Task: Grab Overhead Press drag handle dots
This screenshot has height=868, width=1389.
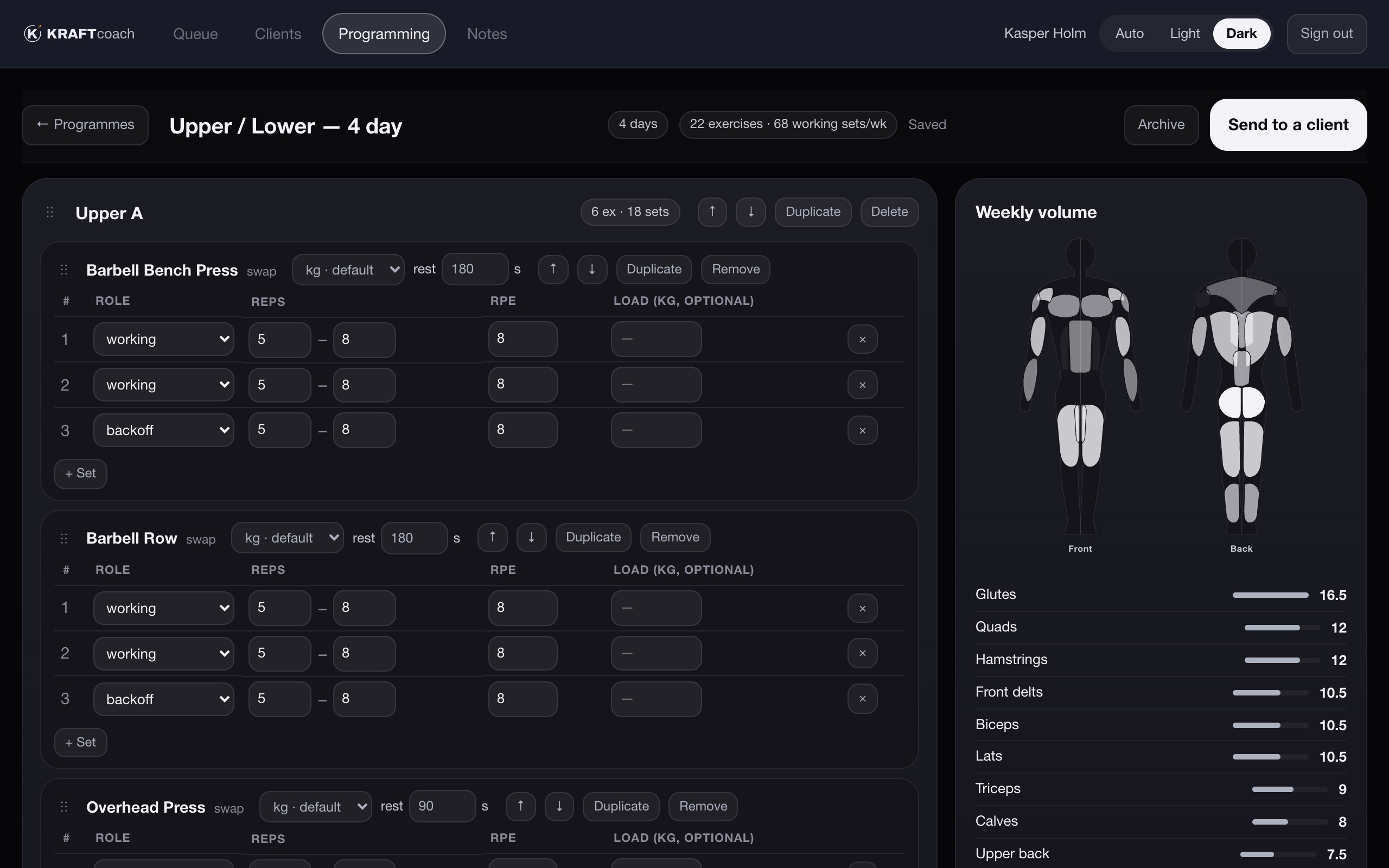Action: click(x=64, y=807)
